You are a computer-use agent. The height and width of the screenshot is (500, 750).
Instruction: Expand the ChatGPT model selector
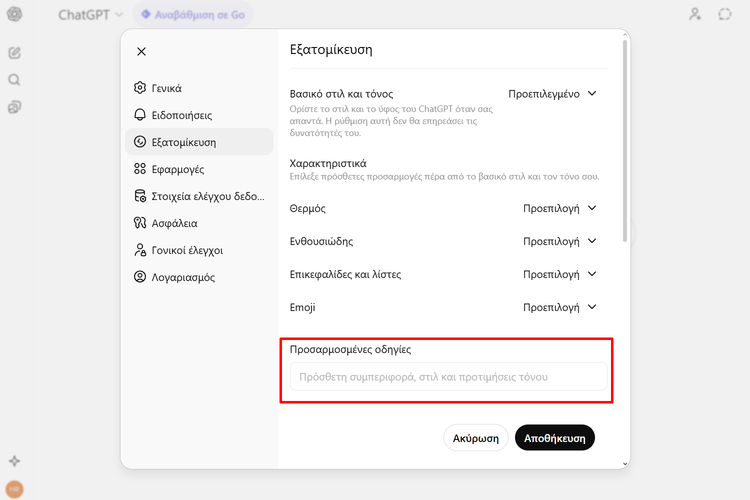(x=90, y=15)
